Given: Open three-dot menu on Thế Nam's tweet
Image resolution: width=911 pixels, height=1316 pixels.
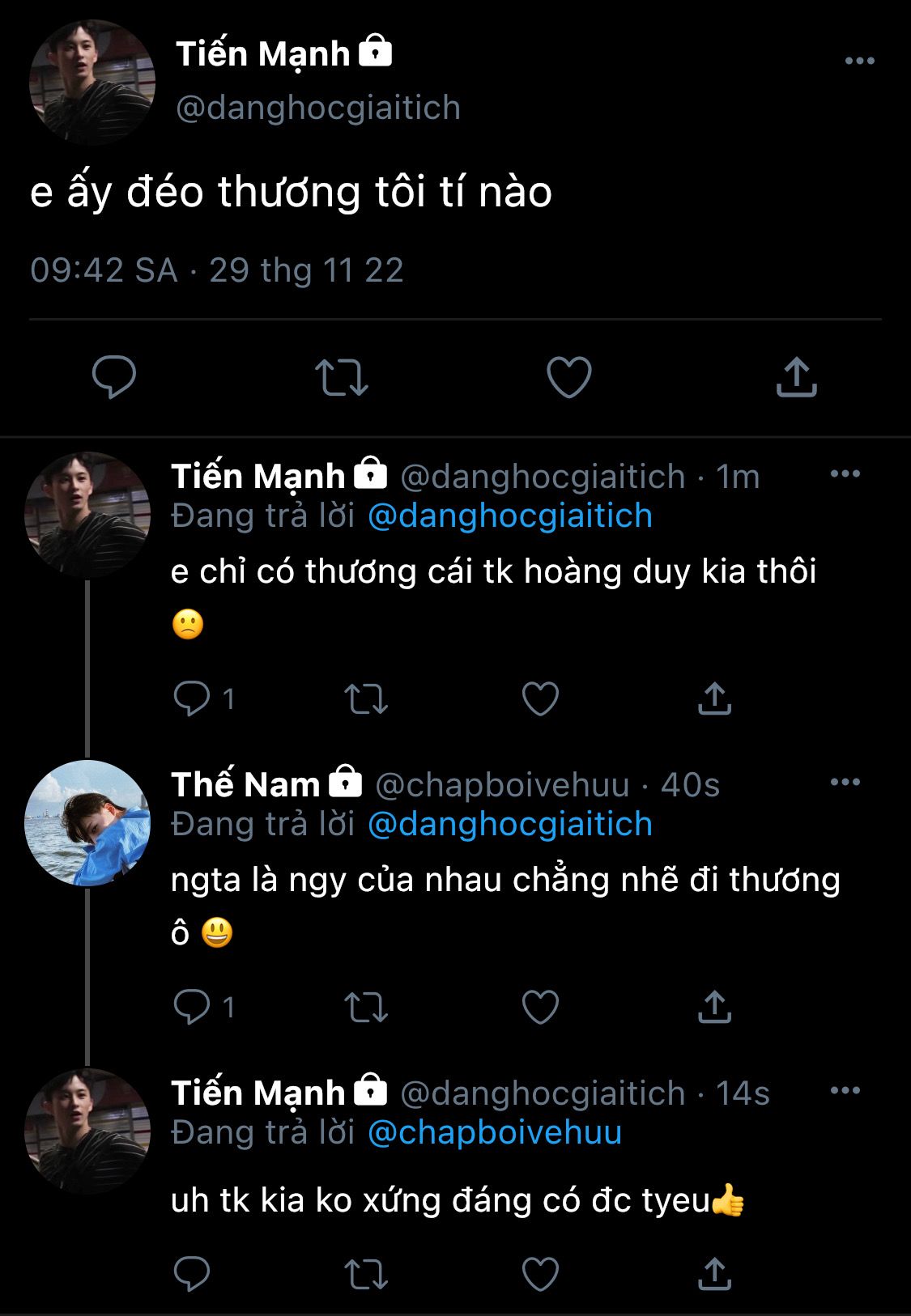Looking at the screenshot, I should [x=845, y=783].
